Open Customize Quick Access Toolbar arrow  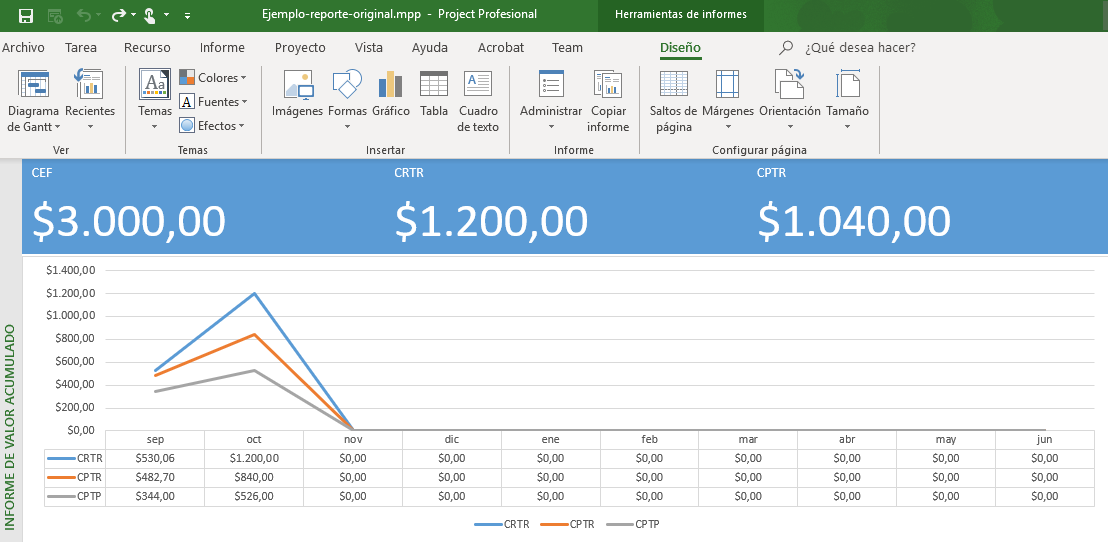pyautogui.click(x=187, y=15)
